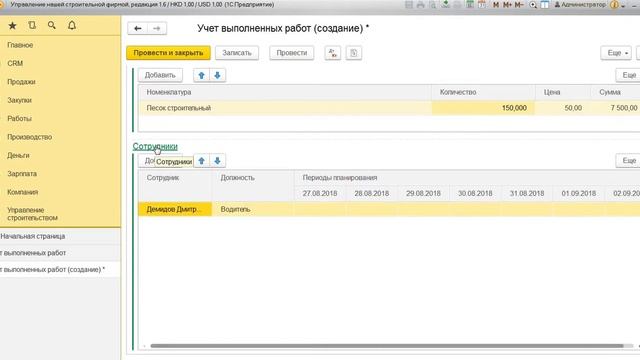Add a row with the materials Добавить button

(160, 75)
